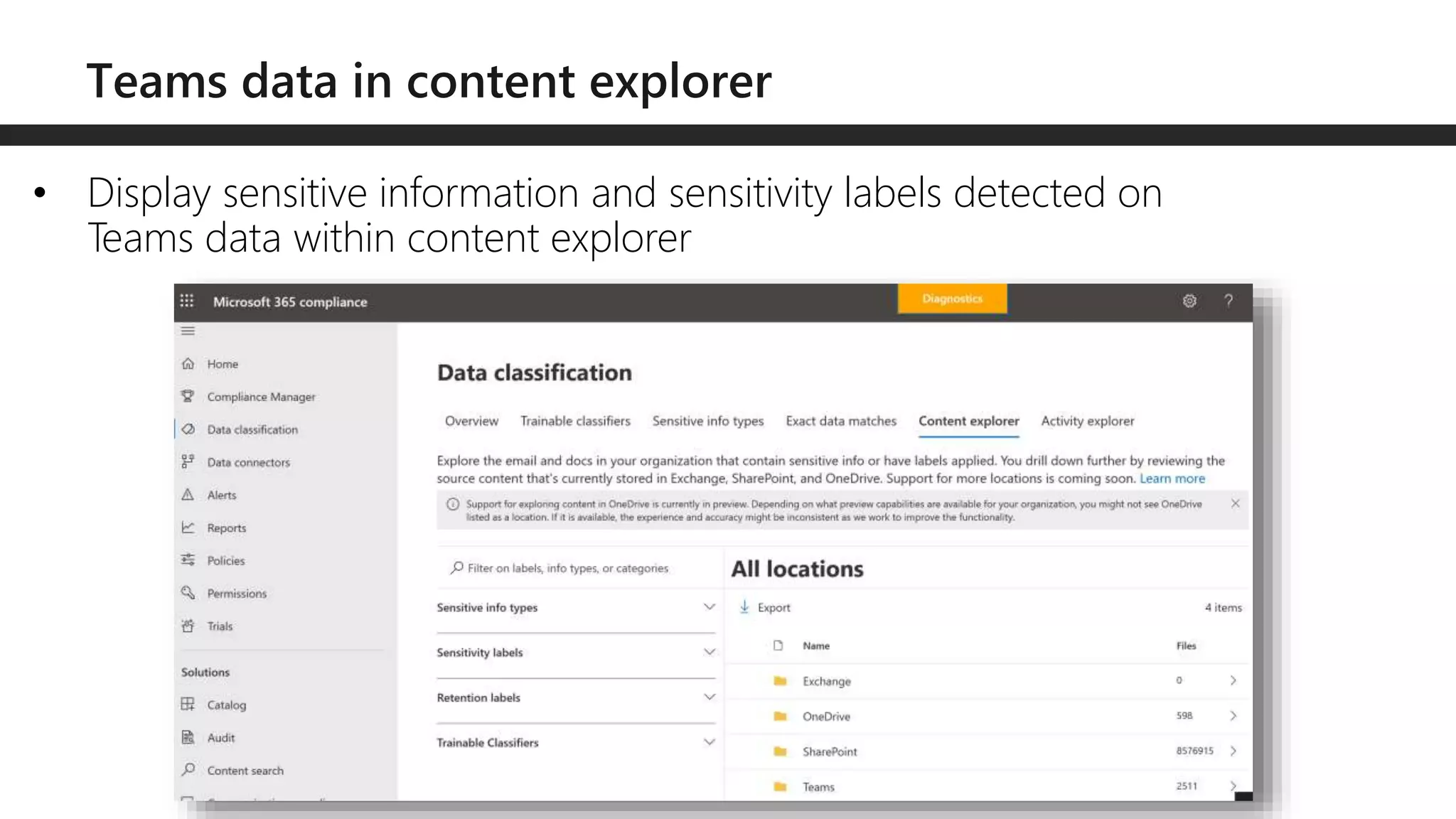The width and height of the screenshot is (1456, 819).
Task: Switch to Exact data matches tab
Action: tap(841, 421)
